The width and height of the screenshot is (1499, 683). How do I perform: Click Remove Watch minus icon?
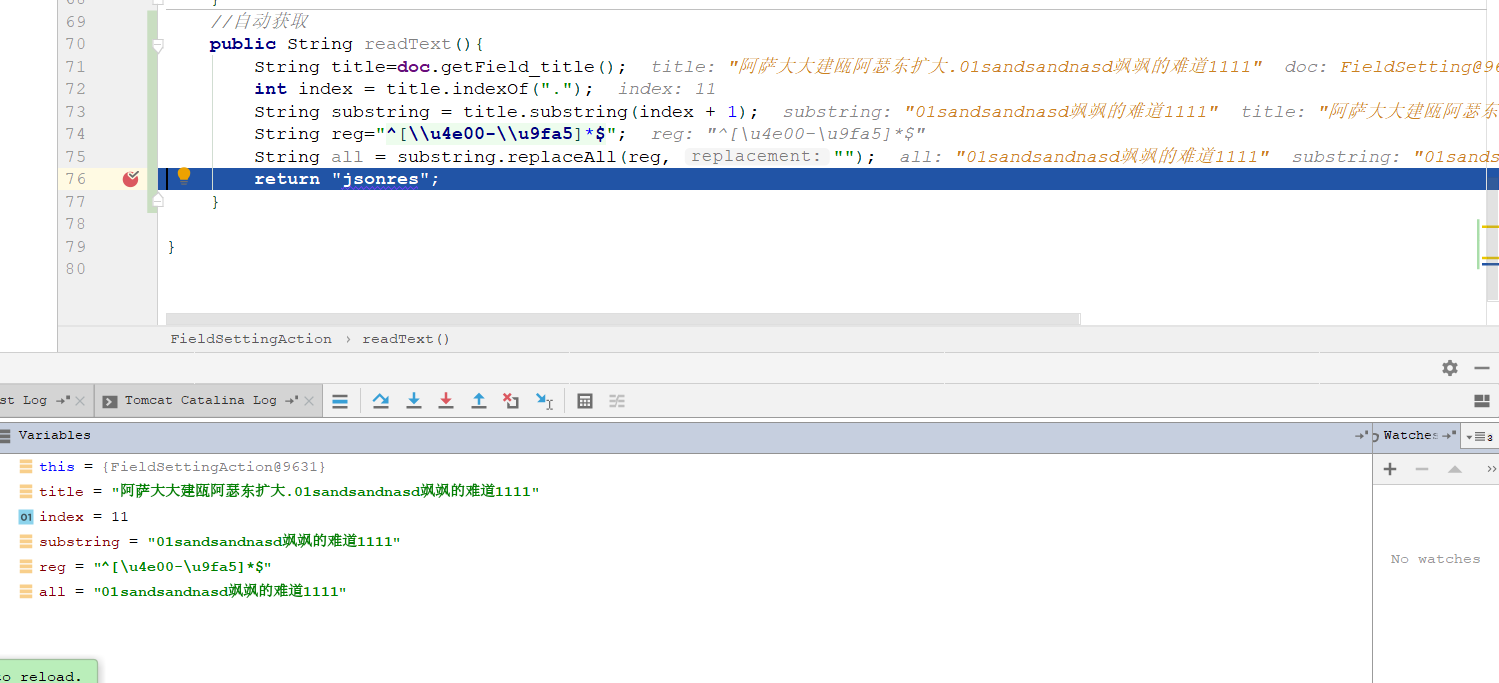tap(1422, 469)
